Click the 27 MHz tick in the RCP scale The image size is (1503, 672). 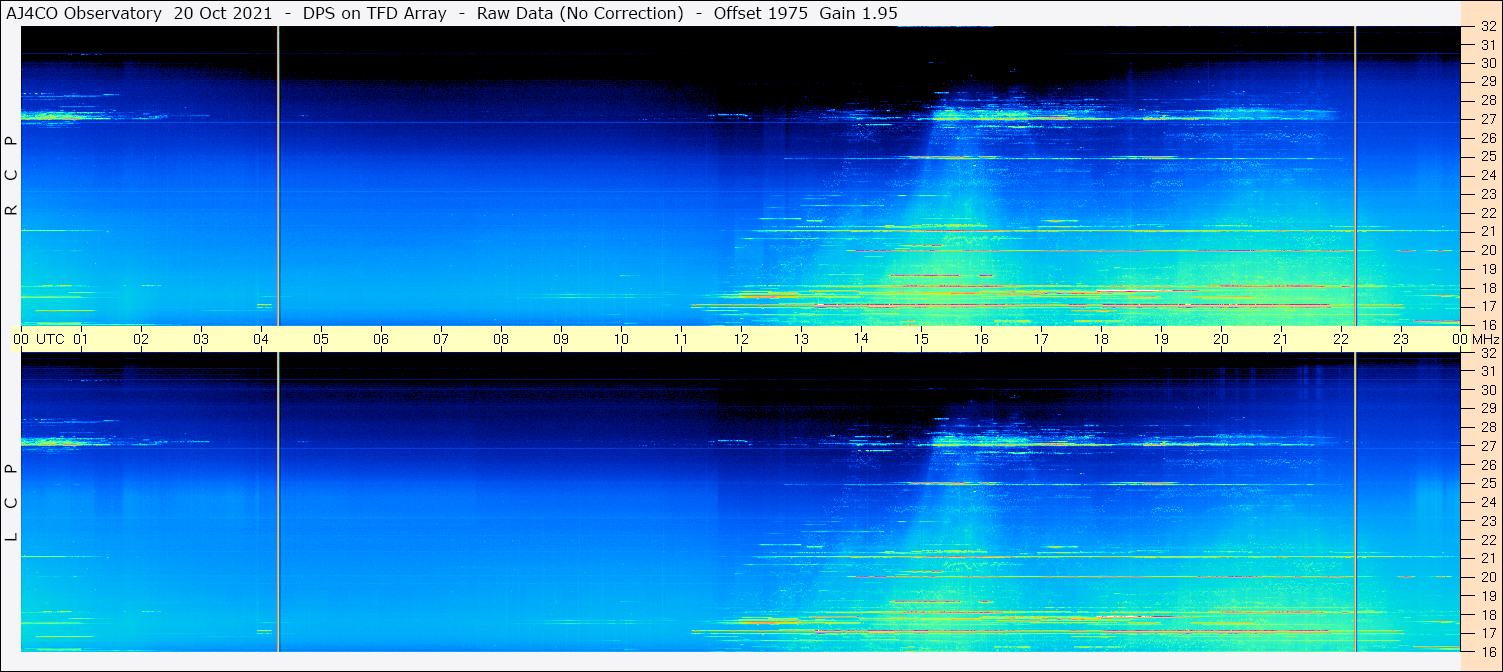(x=1487, y=119)
